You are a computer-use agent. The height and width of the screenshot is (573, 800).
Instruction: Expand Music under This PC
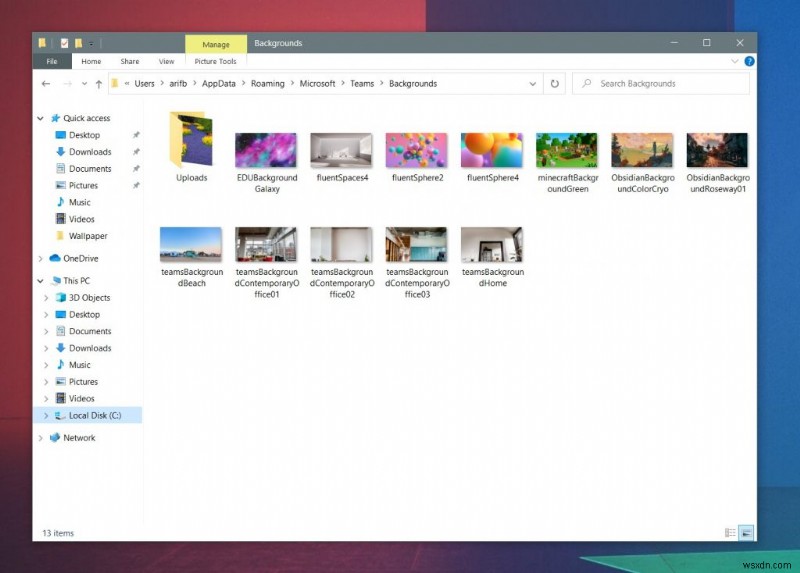pyautogui.click(x=46, y=365)
